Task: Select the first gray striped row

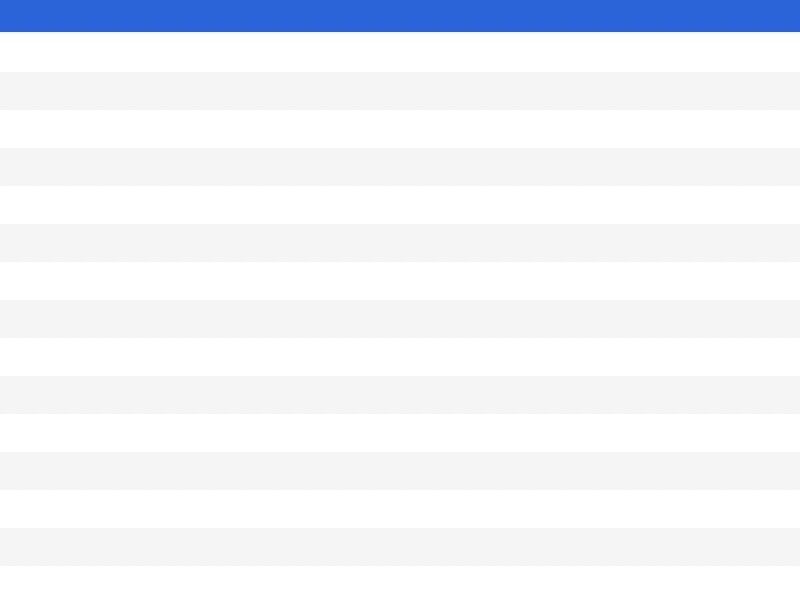Action: [400, 90]
